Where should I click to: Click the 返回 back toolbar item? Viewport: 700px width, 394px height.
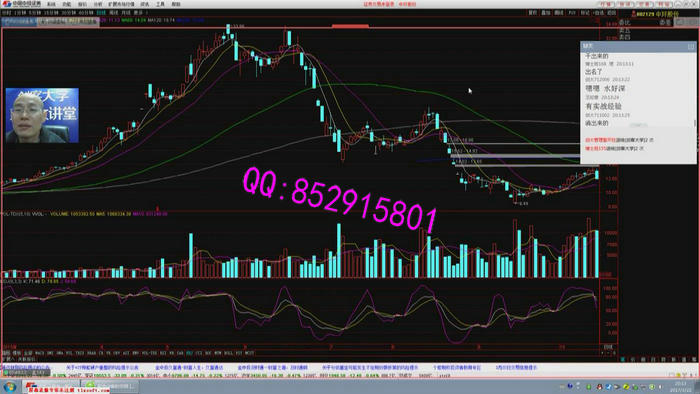pyautogui.click(x=611, y=13)
